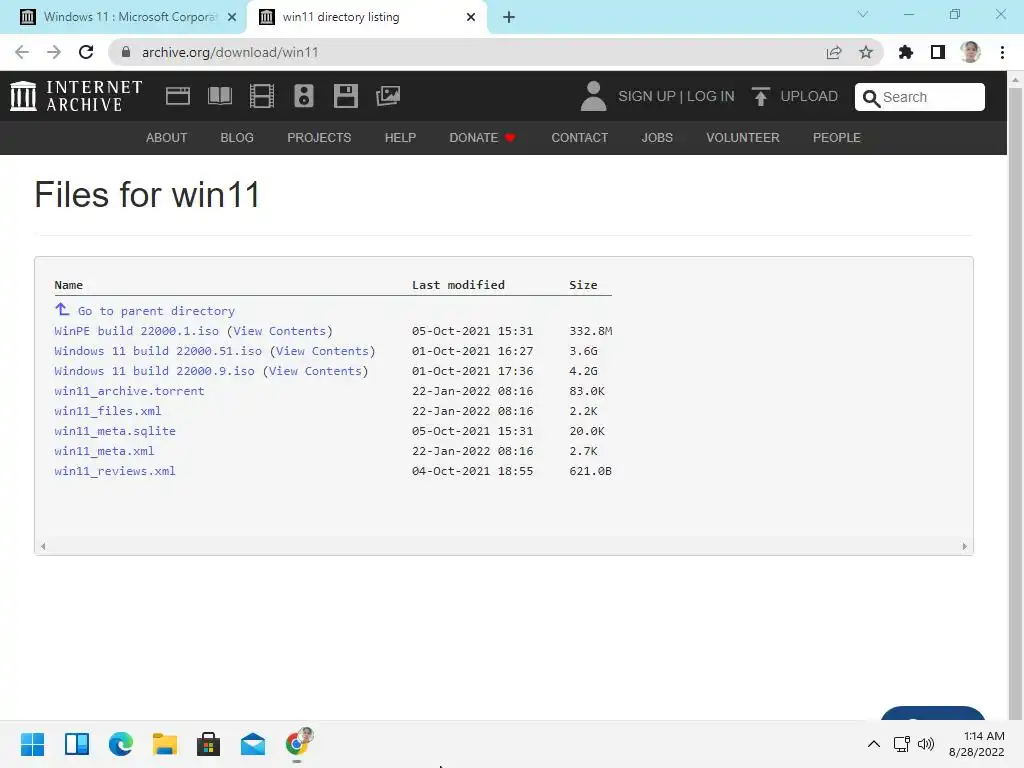Switch to Windows 11 Microsoft Corporation tab
The height and width of the screenshot is (768, 1024).
tap(129, 17)
